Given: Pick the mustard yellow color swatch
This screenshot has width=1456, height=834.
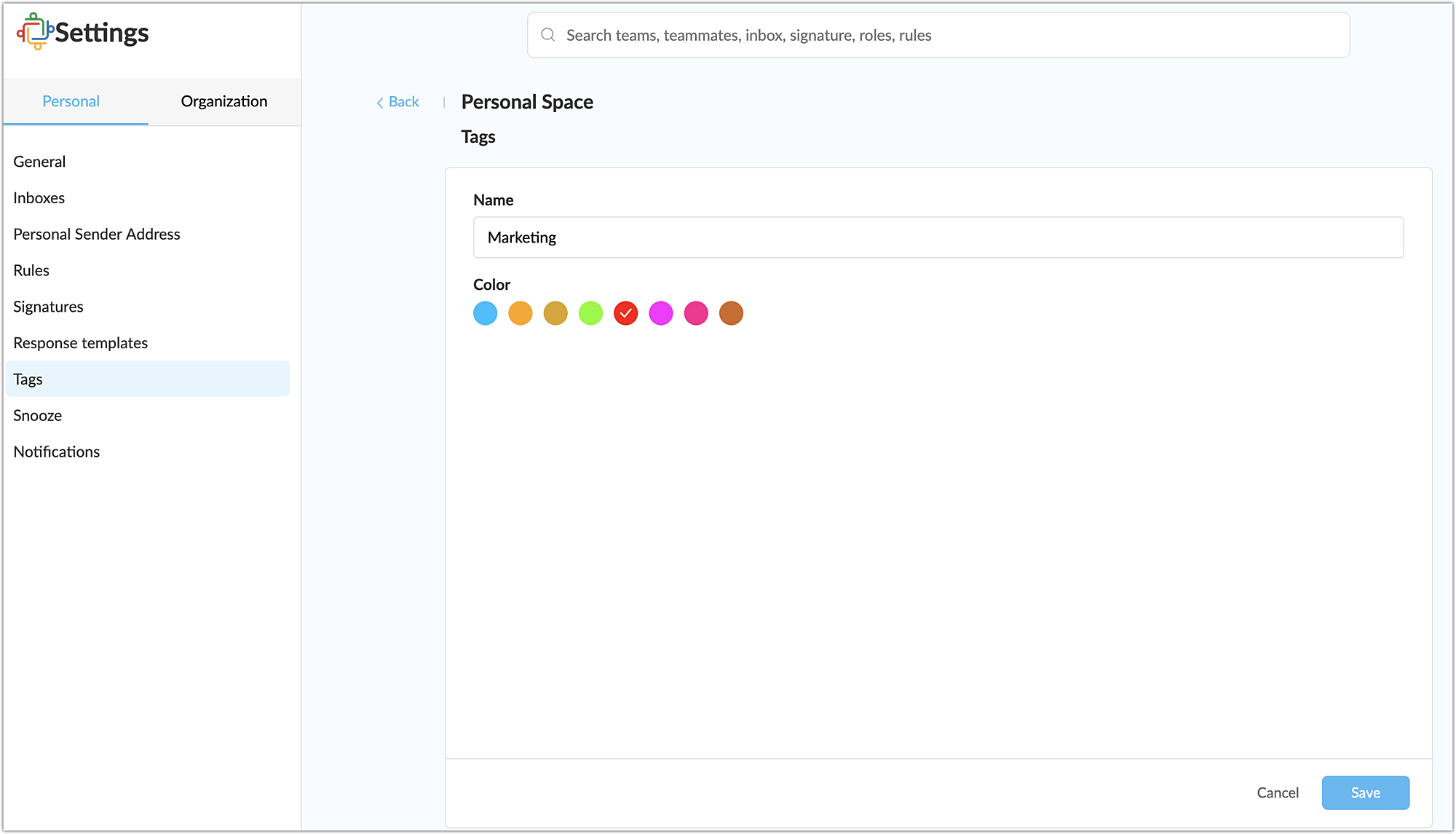Looking at the screenshot, I should pos(555,313).
